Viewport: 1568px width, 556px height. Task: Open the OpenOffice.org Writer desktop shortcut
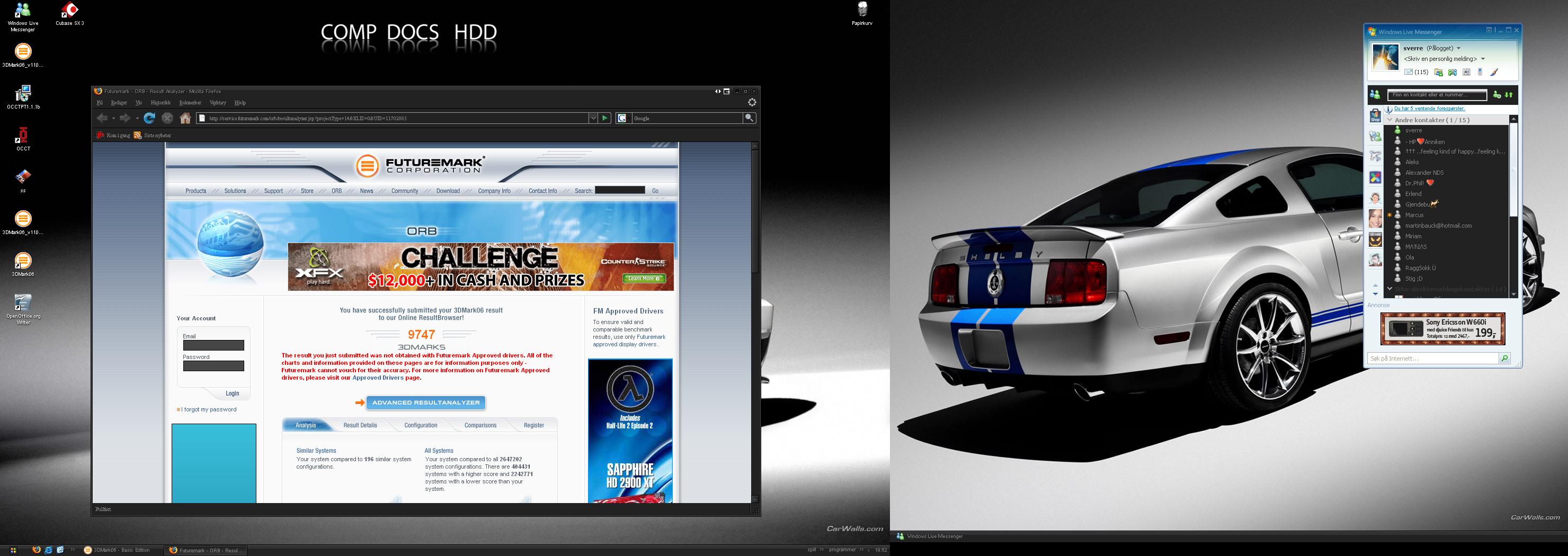23,309
